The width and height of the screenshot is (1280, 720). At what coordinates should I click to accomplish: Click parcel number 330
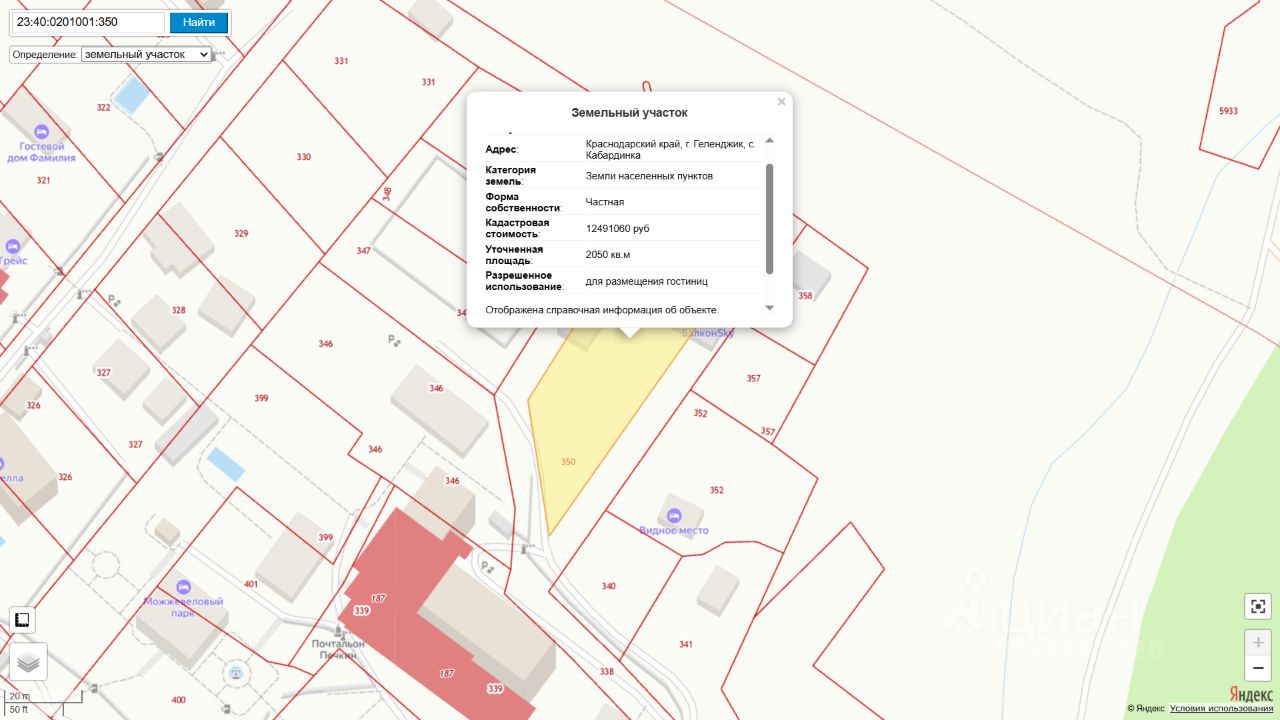[x=304, y=157]
